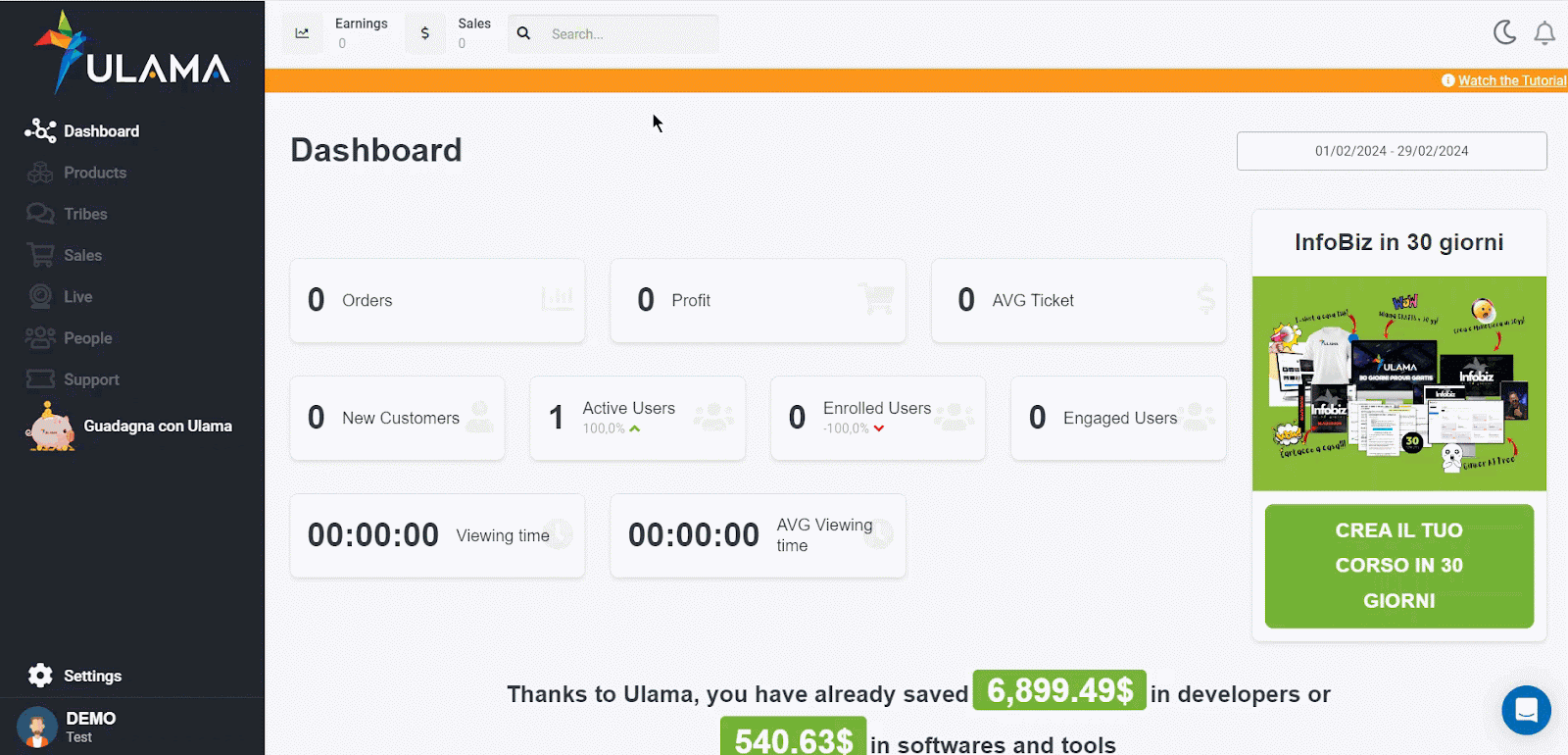Image resolution: width=1568 pixels, height=755 pixels.
Task: Open Products menu item
Action: click(95, 173)
